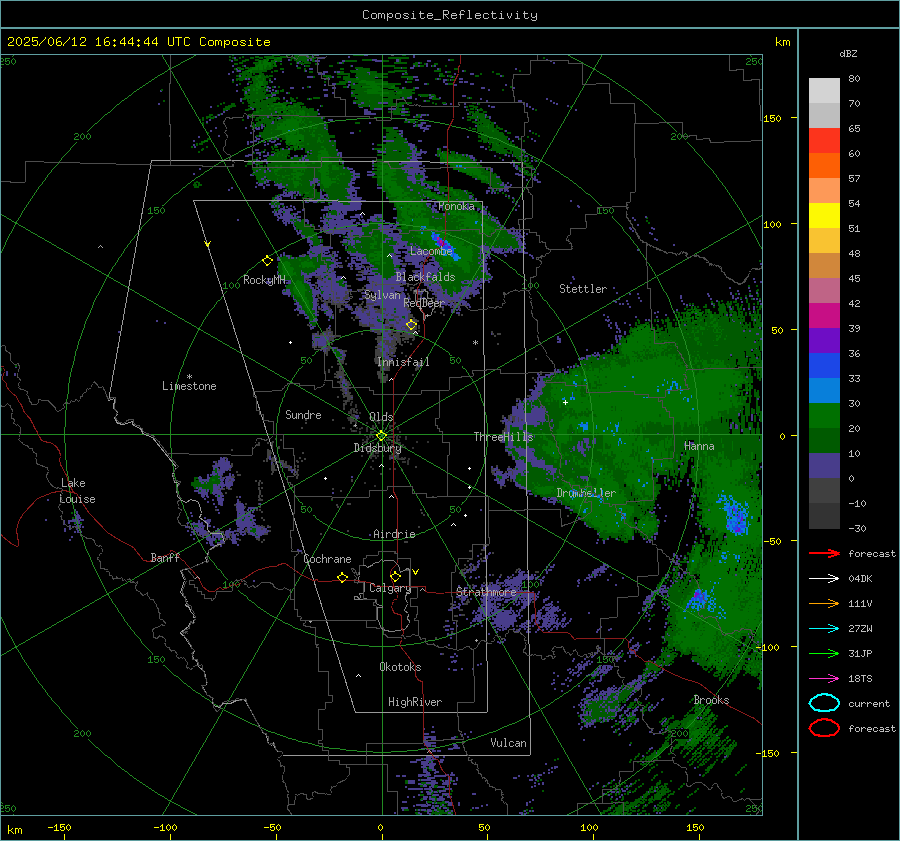
Task: Click the RockyMH label
Action: (264, 280)
